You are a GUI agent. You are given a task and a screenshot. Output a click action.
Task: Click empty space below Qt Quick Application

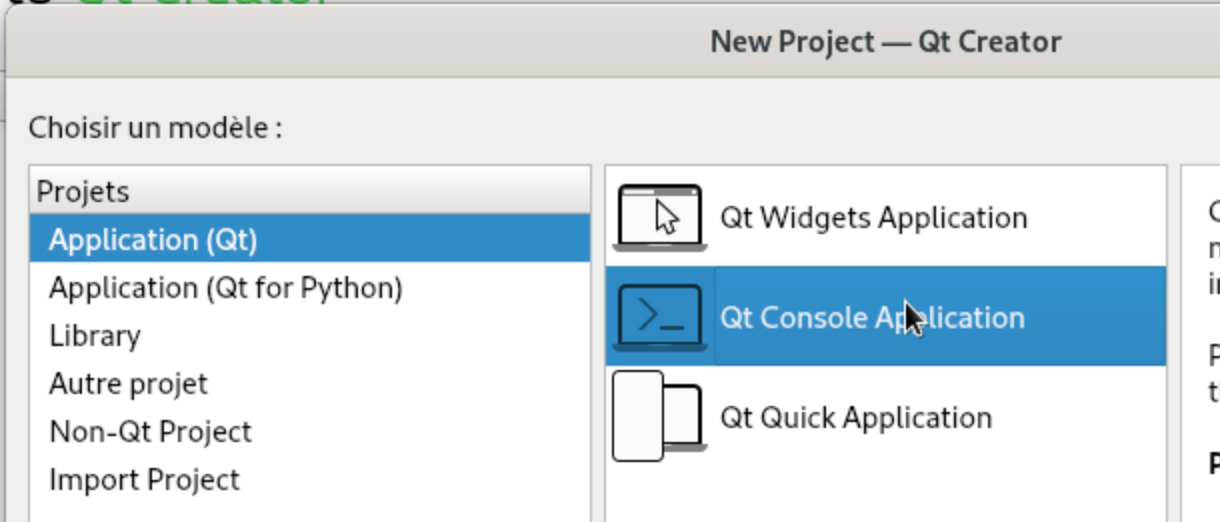click(x=885, y=490)
